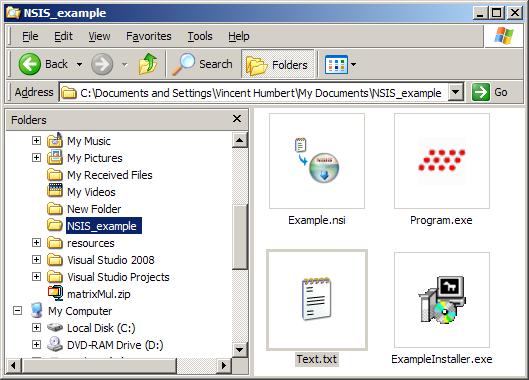Click the folder icon in address bar
529x380 pixels.
69,92
